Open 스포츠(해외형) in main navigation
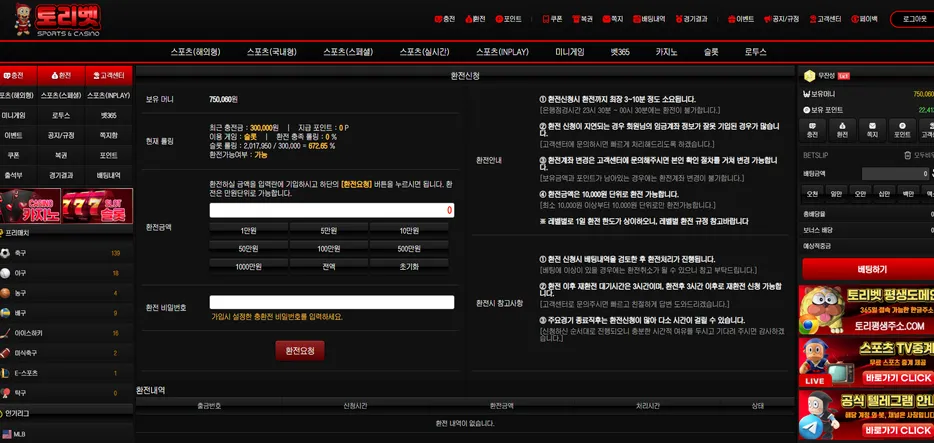The width and height of the screenshot is (934, 443). (x=195, y=52)
